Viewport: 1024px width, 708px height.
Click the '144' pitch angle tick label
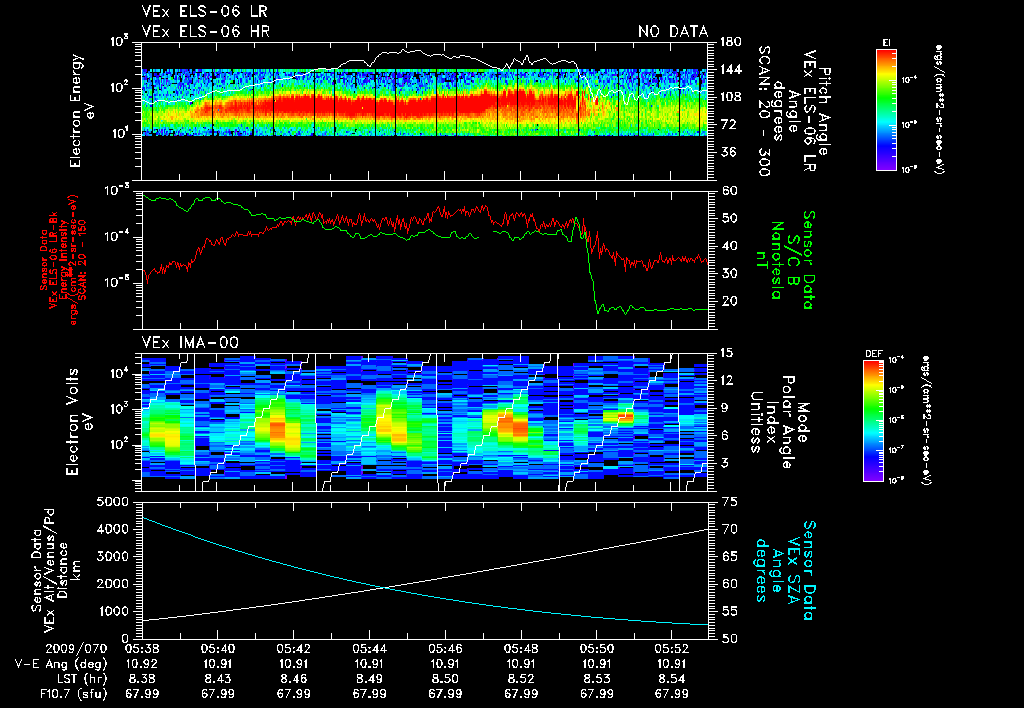(730, 69)
